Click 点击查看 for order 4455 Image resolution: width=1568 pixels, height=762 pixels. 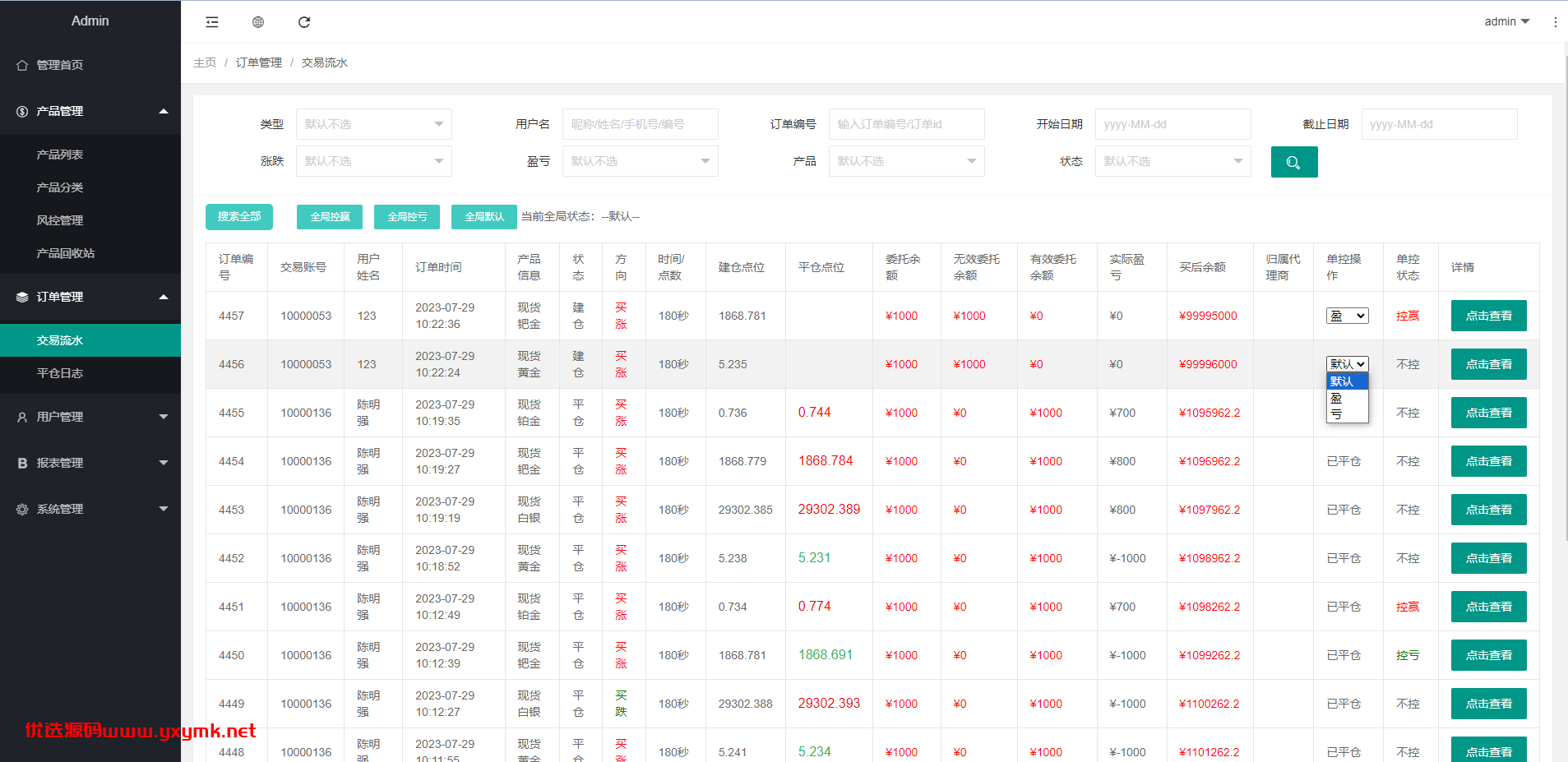click(1489, 413)
